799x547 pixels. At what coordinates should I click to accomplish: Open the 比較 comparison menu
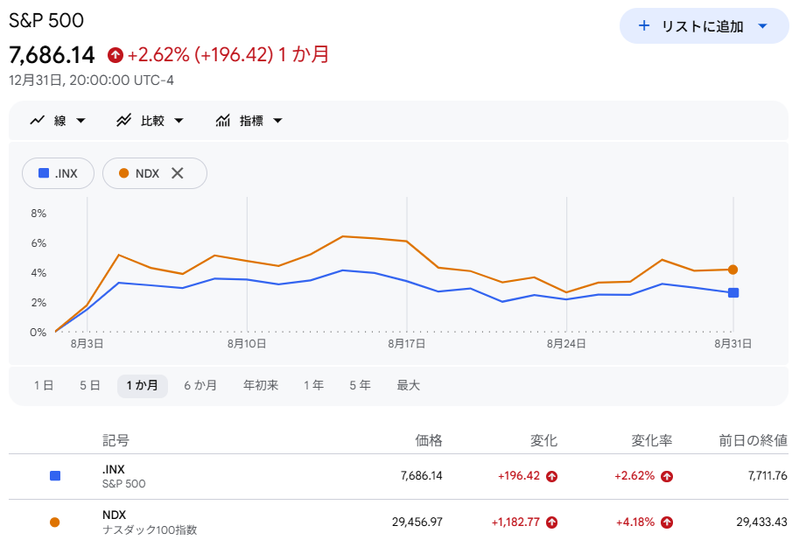point(150,121)
